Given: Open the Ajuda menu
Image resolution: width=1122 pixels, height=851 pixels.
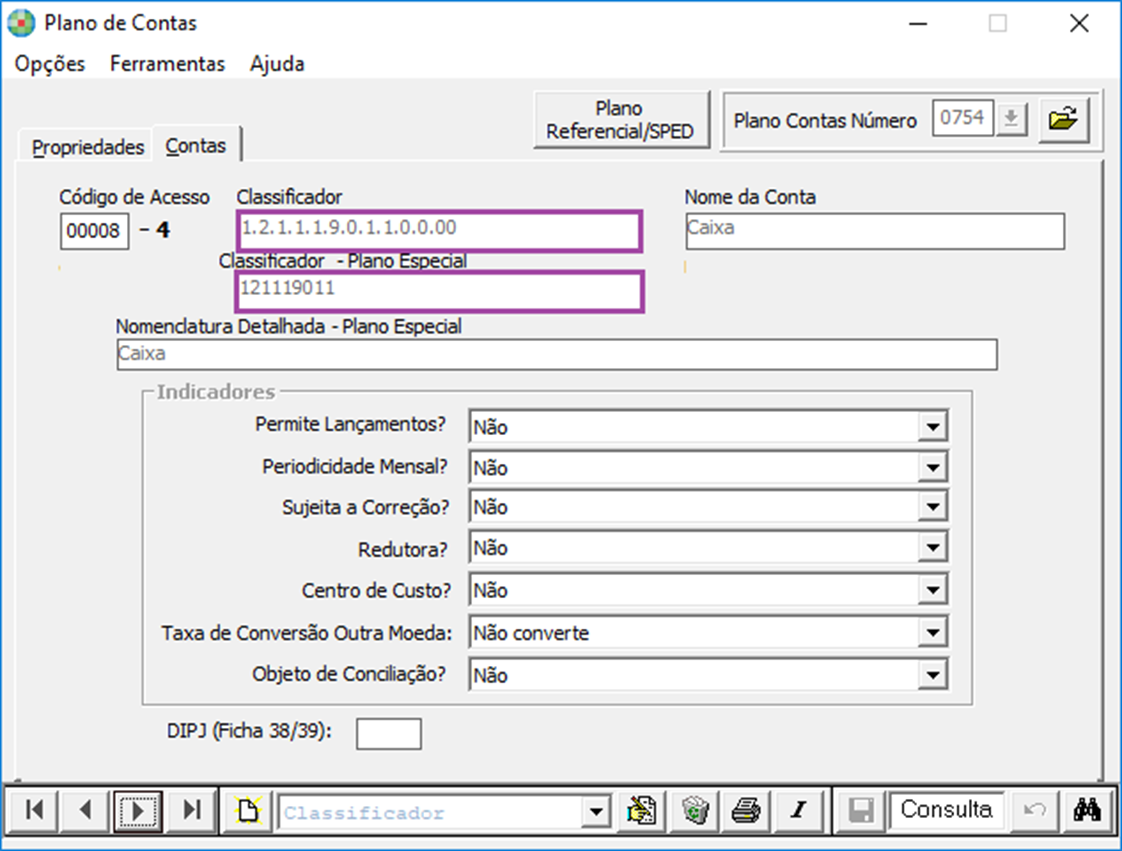Looking at the screenshot, I should coord(277,64).
